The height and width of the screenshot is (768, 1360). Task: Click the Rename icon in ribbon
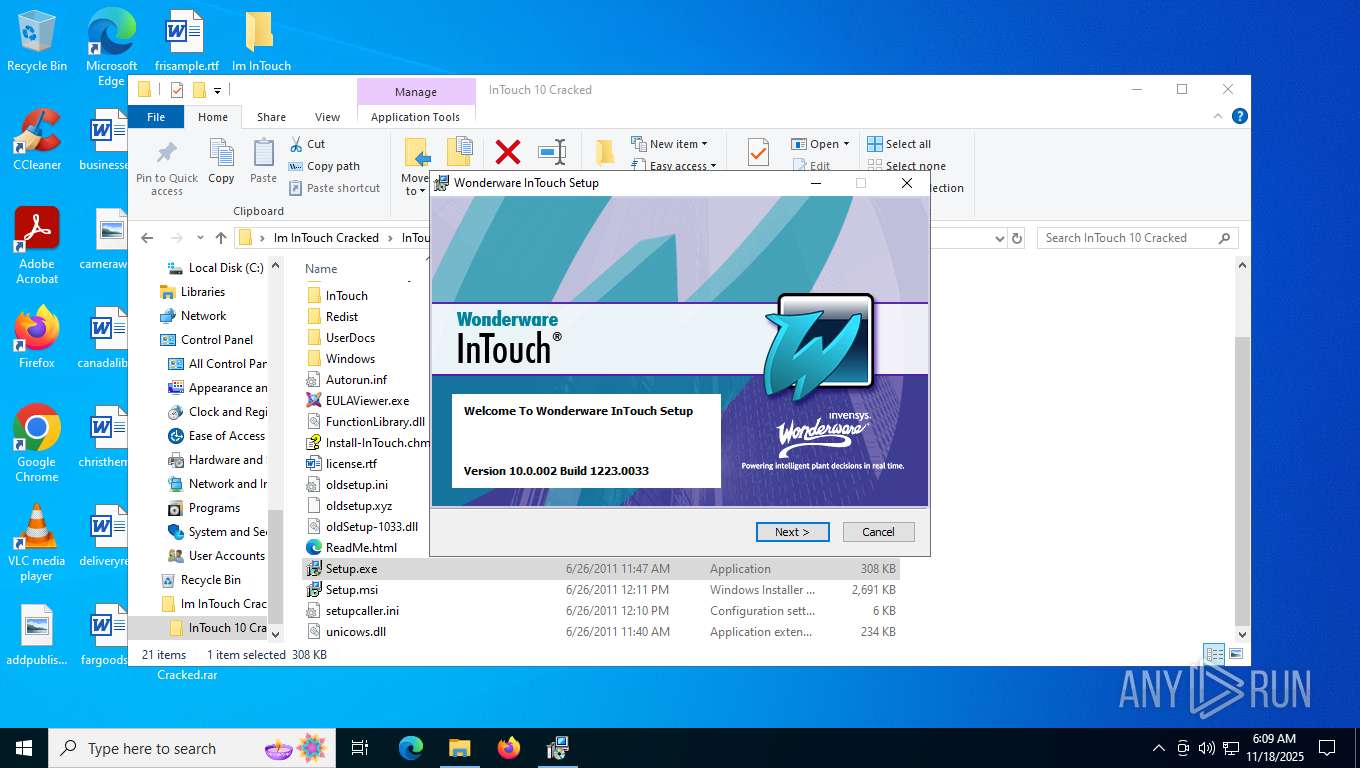tap(552, 152)
